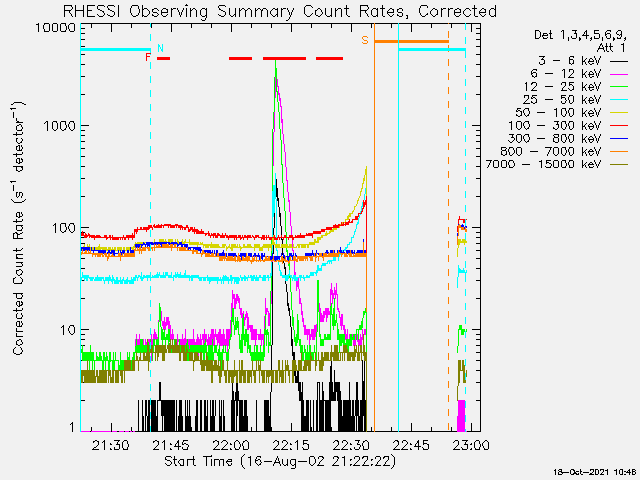
Task: Click the magenta line swatch for 6 - 12 keV
Action: click(619, 74)
